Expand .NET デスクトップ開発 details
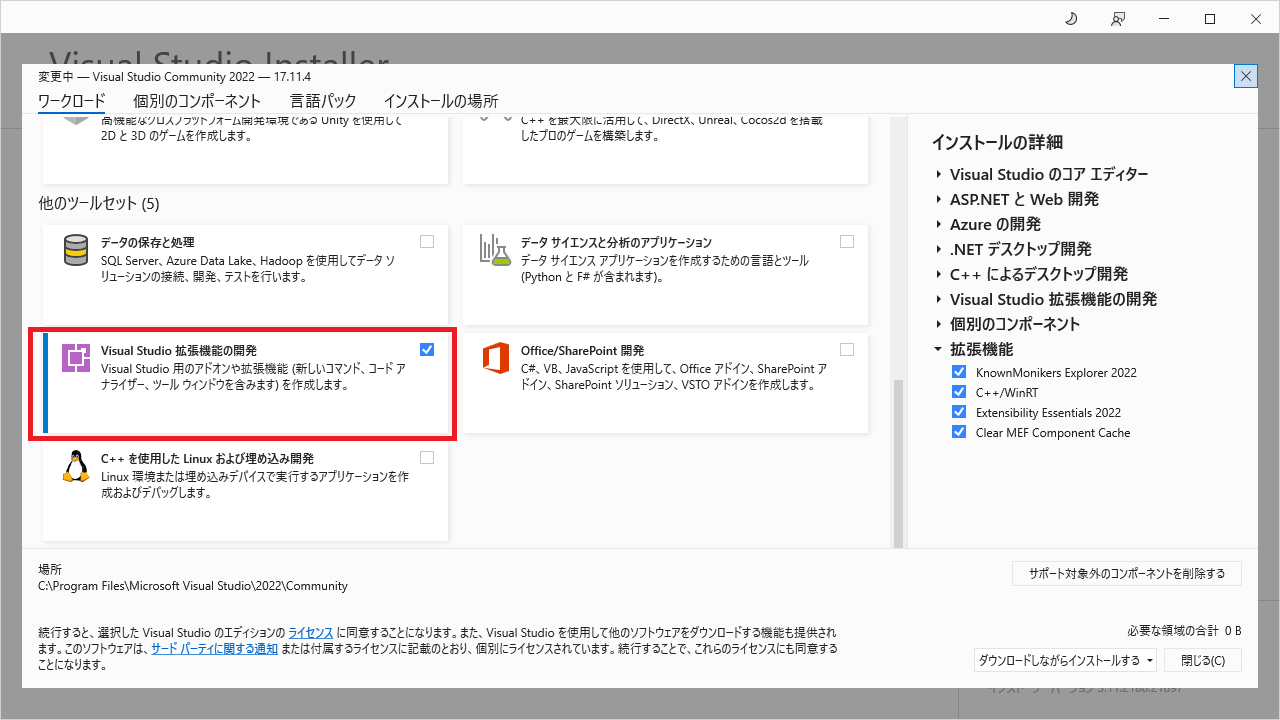Viewport: 1280px width, 720px height. coord(939,249)
